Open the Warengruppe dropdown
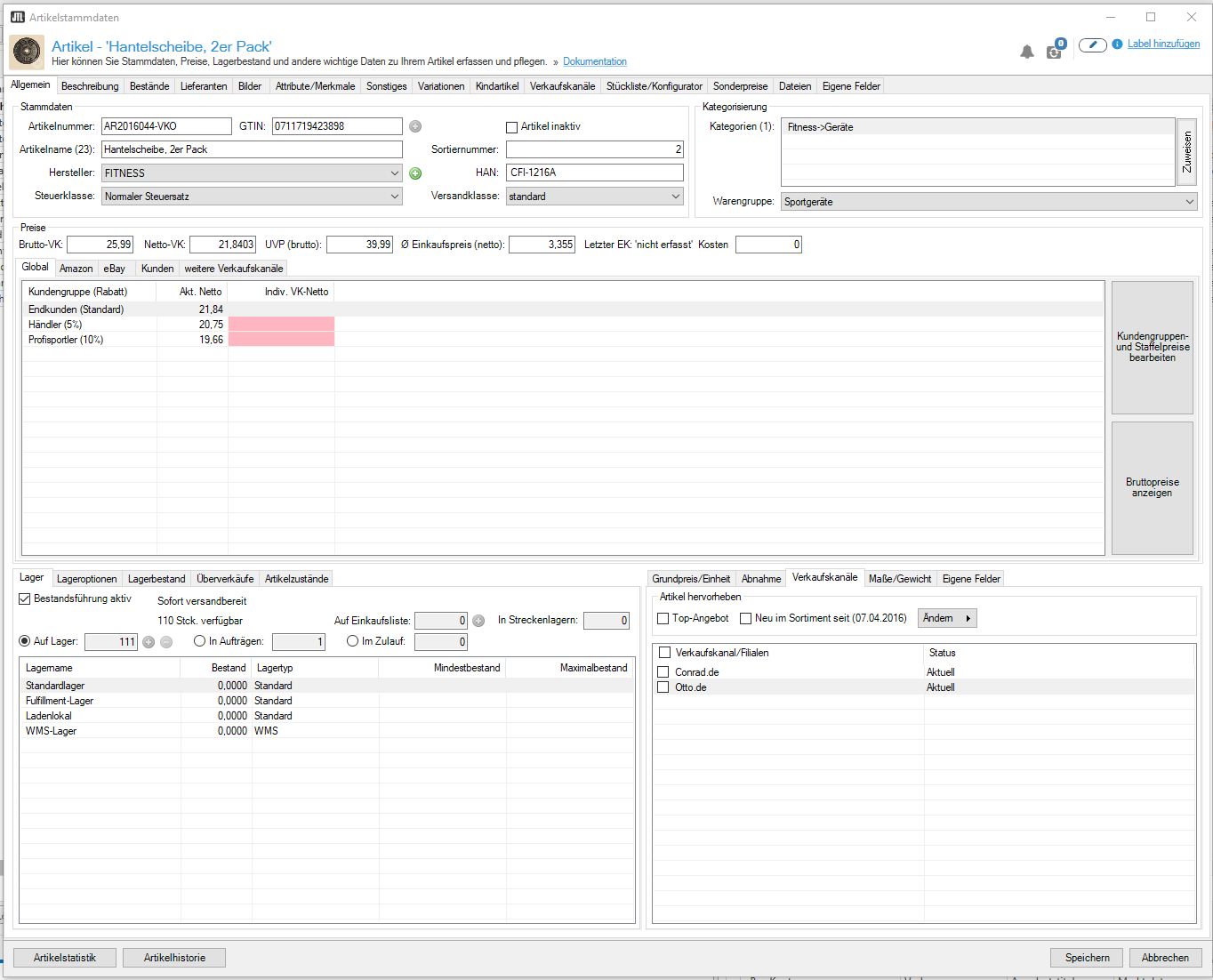The image size is (1213, 980). coord(989,202)
